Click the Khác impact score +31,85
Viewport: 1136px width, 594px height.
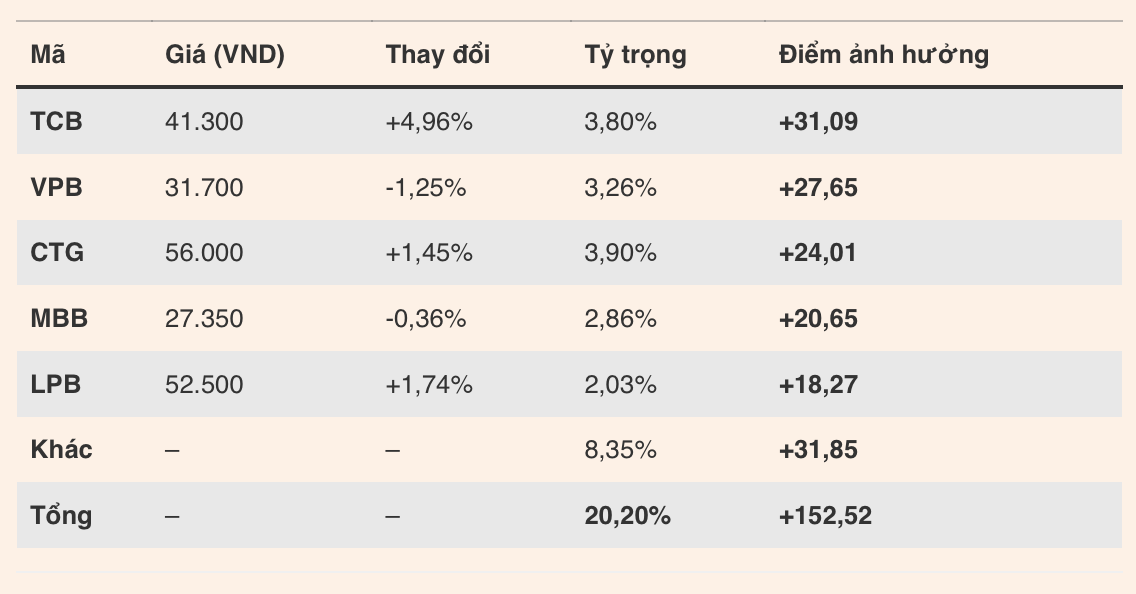click(x=818, y=450)
